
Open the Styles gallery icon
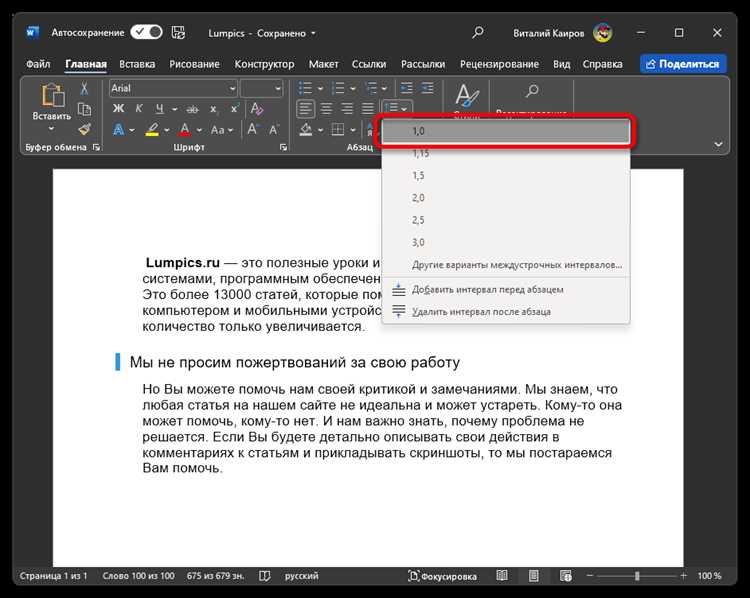[466, 95]
